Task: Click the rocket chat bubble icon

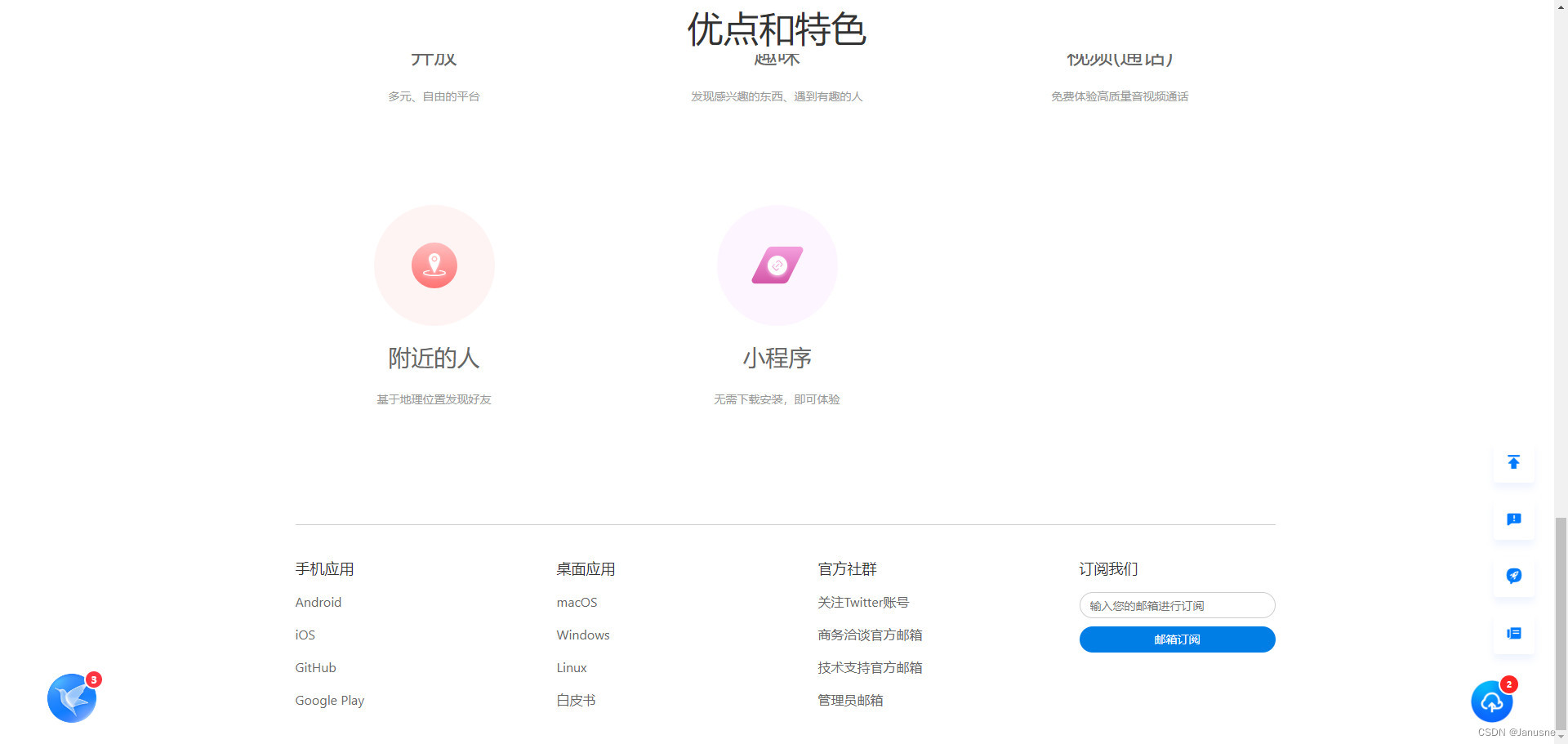Action: pyautogui.click(x=1513, y=576)
